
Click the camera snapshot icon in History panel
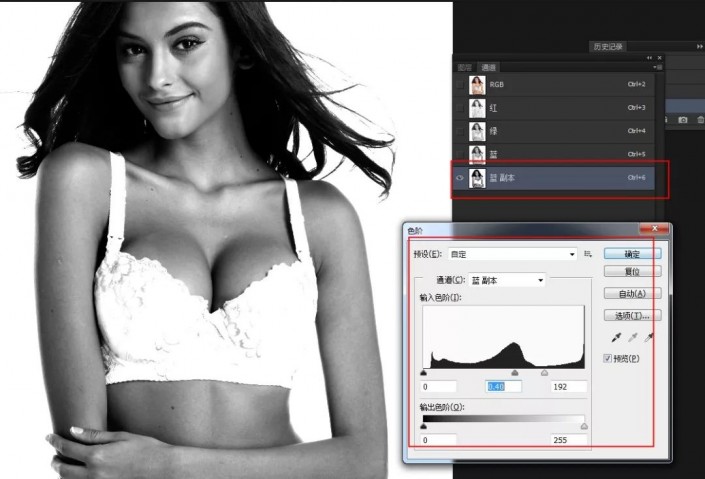pyautogui.click(x=683, y=120)
